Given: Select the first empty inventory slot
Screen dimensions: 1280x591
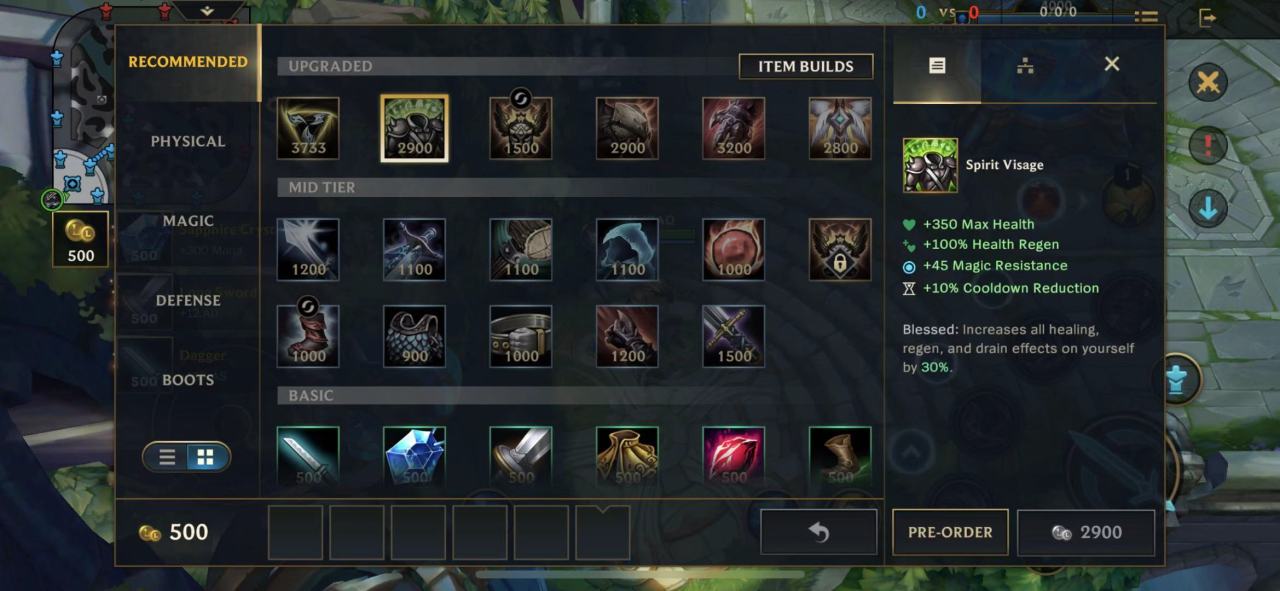Looking at the screenshot, I should pyautogui.click(x=296, y=532).
